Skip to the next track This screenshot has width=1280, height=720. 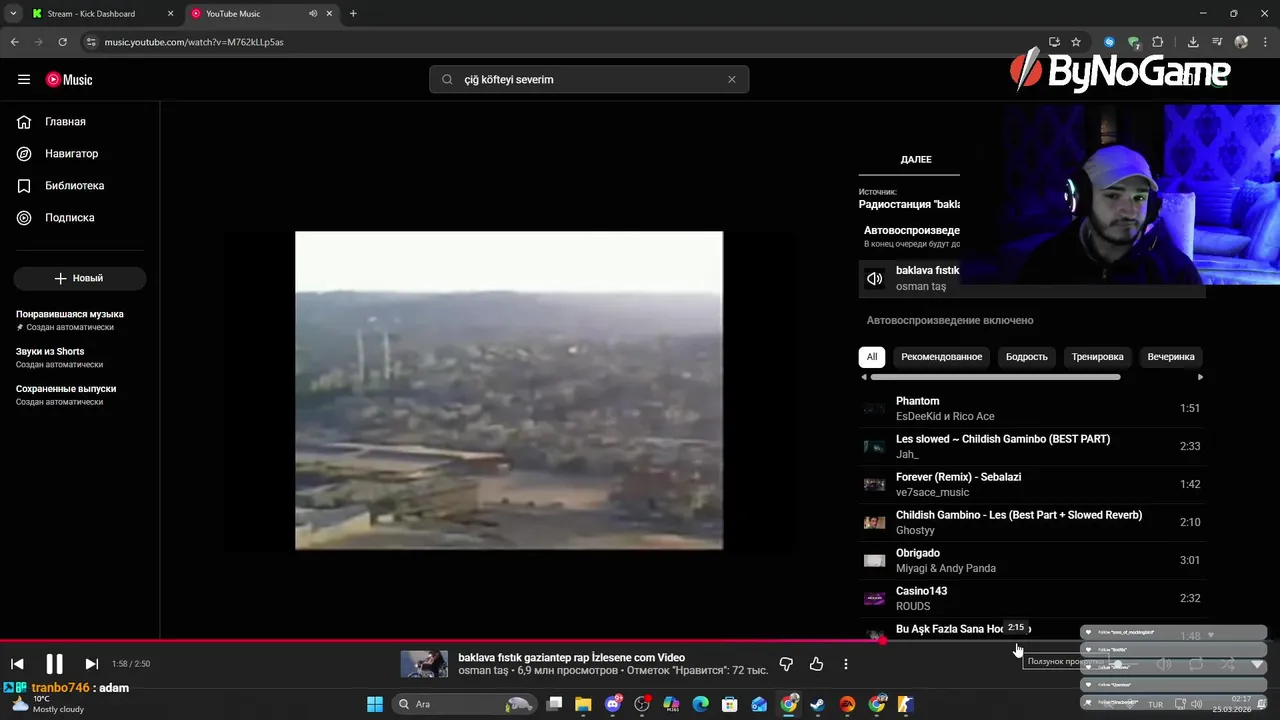point(91,664)
